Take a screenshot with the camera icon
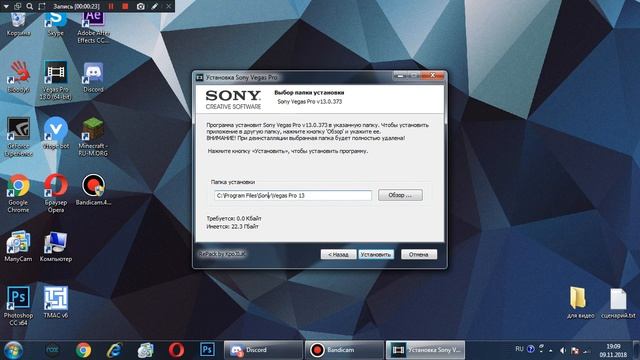Image resolution: width=640 pixels, height=360 pixels. (140, 6)
